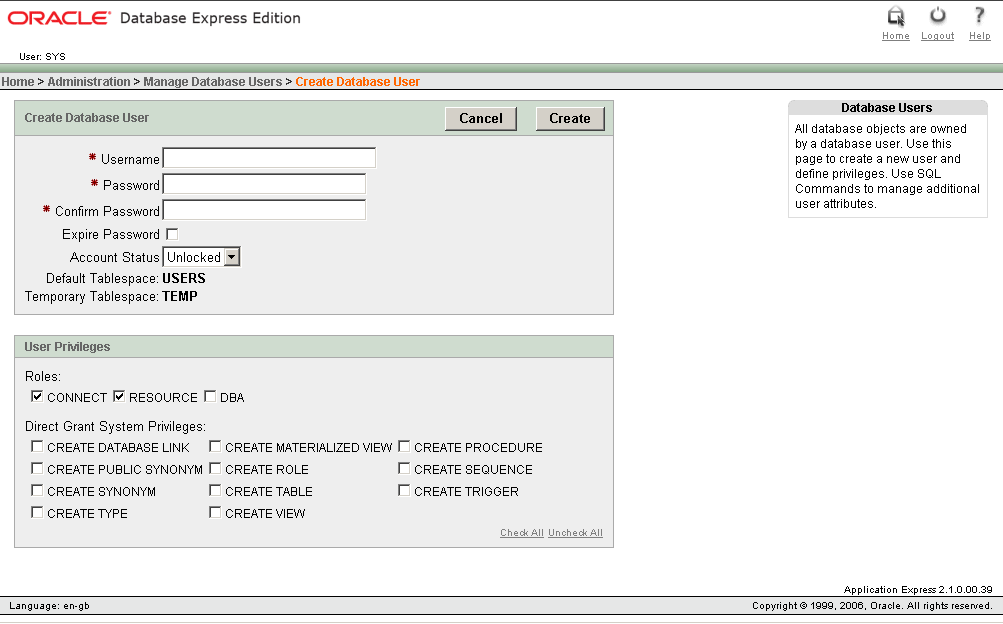Screen dimensions: 1003x624
Task: Click into the Password field
Action: coord(264,184)
